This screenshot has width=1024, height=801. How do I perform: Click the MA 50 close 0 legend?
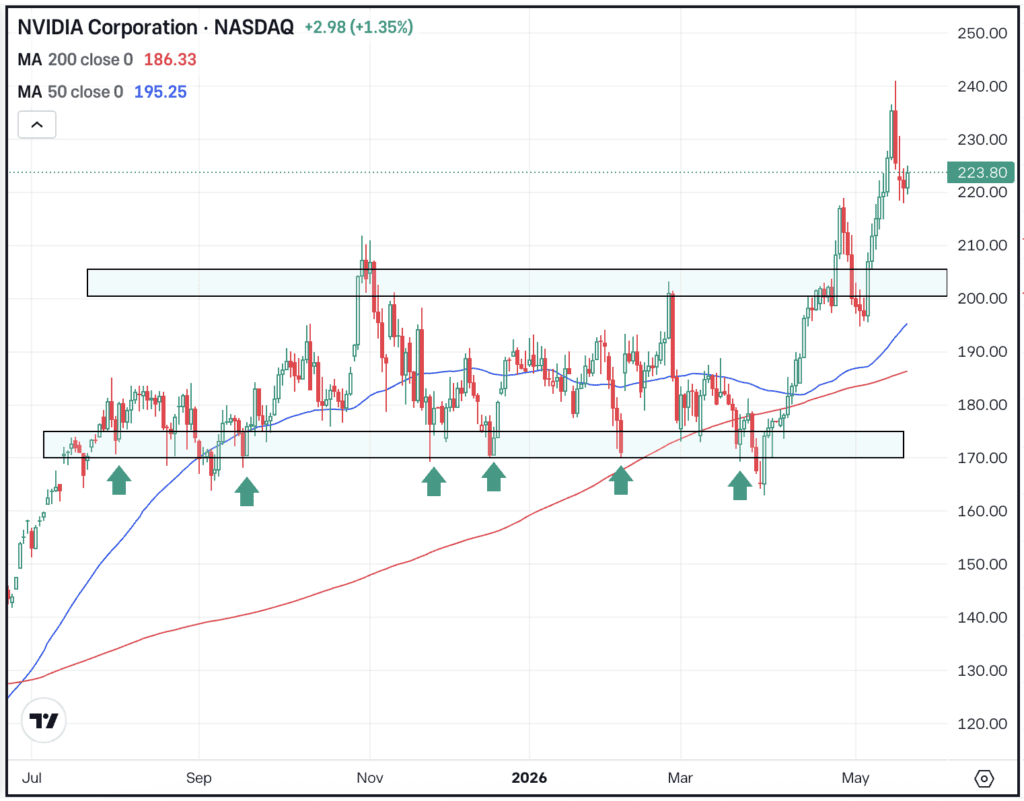(70, 92)
